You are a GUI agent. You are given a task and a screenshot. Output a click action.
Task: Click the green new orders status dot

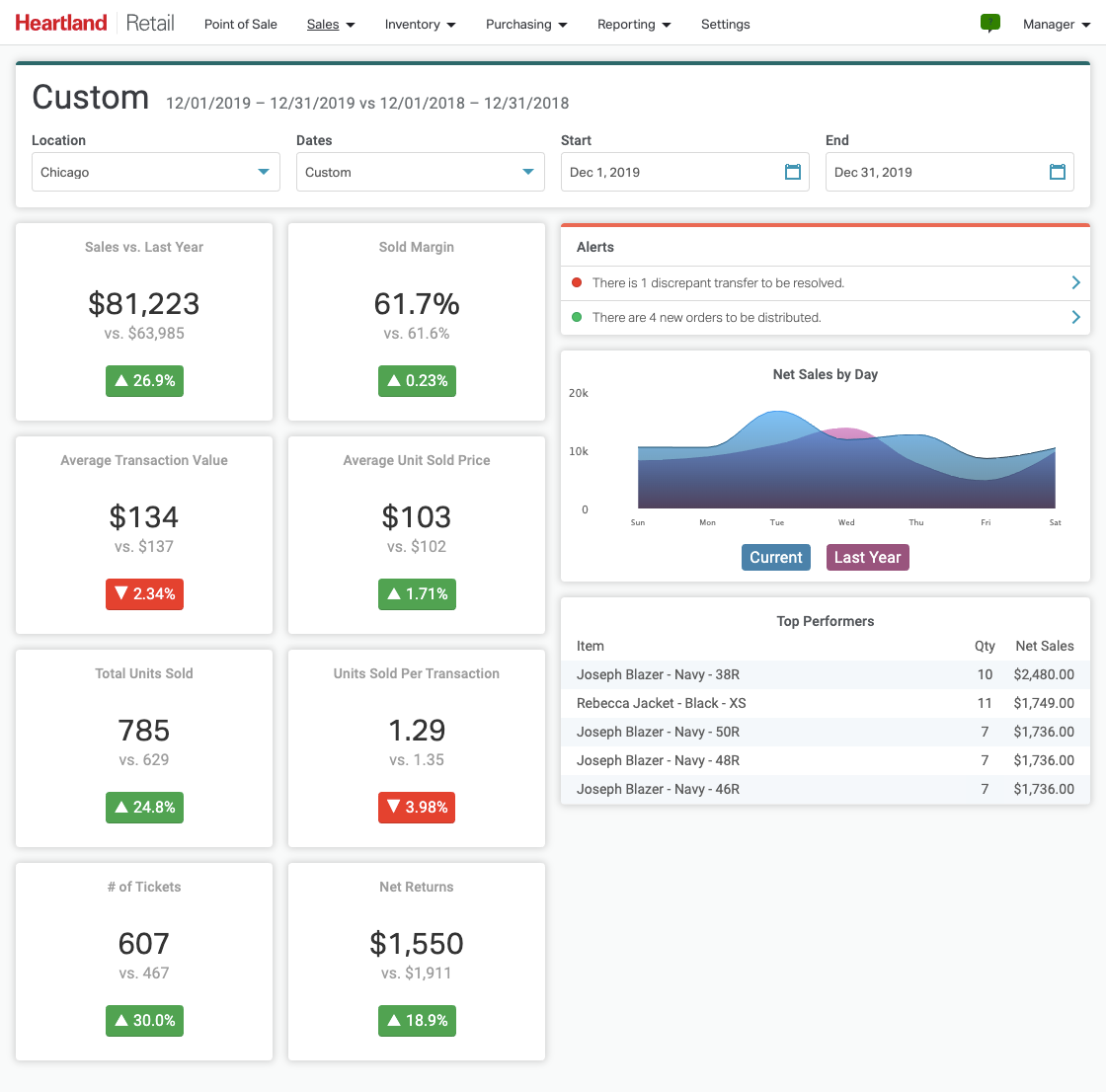pyautogui.click(x=577, y=318)
